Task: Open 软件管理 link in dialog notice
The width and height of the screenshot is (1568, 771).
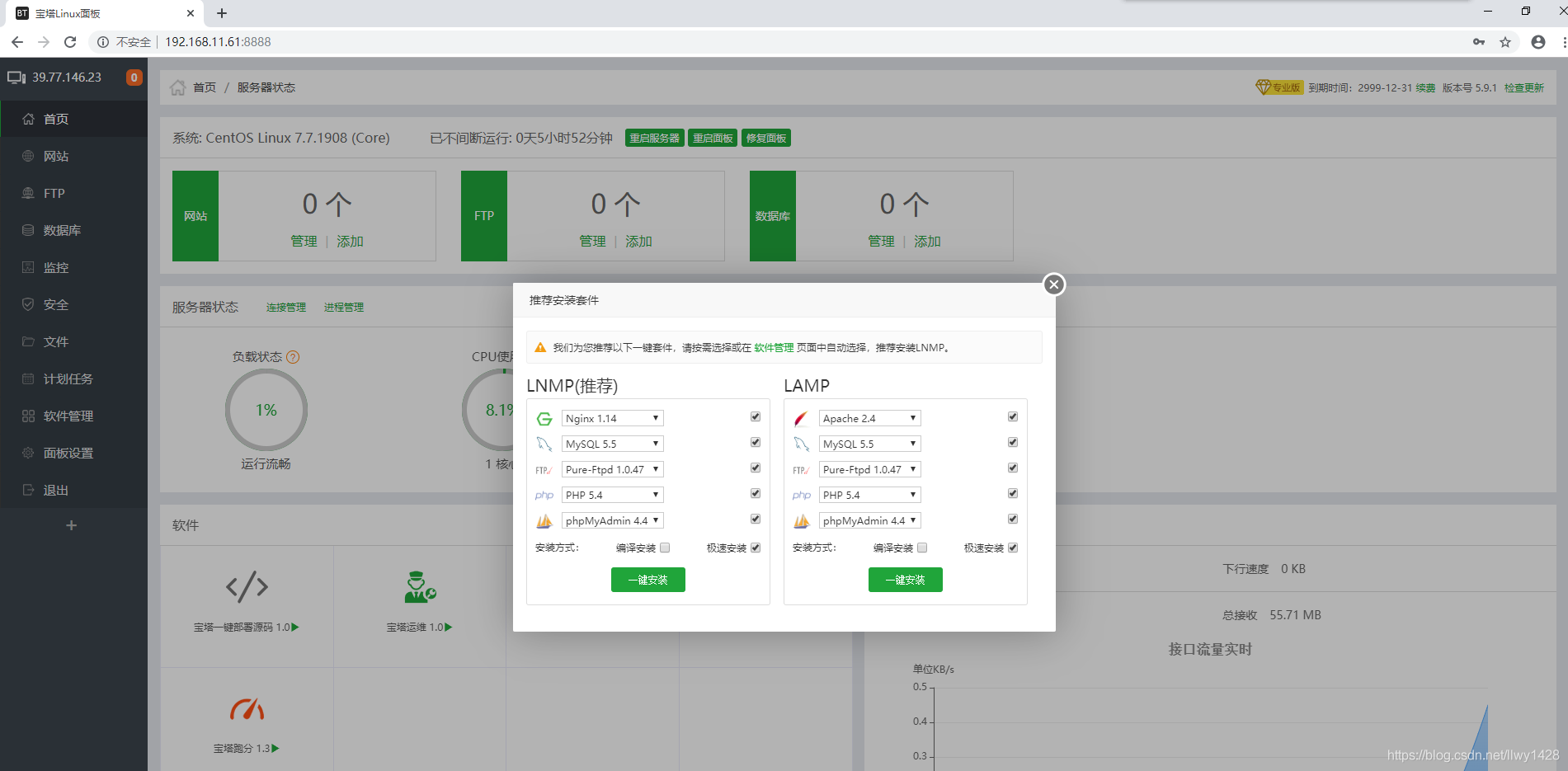Action: click(774, 348)
